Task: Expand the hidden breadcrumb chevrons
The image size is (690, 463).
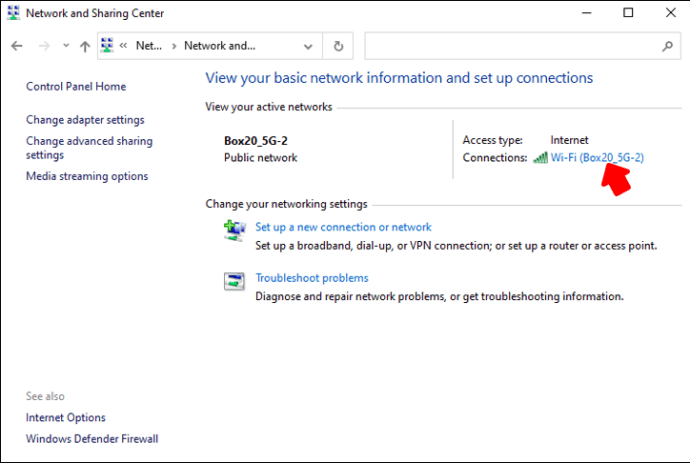Action: (123, 46)
